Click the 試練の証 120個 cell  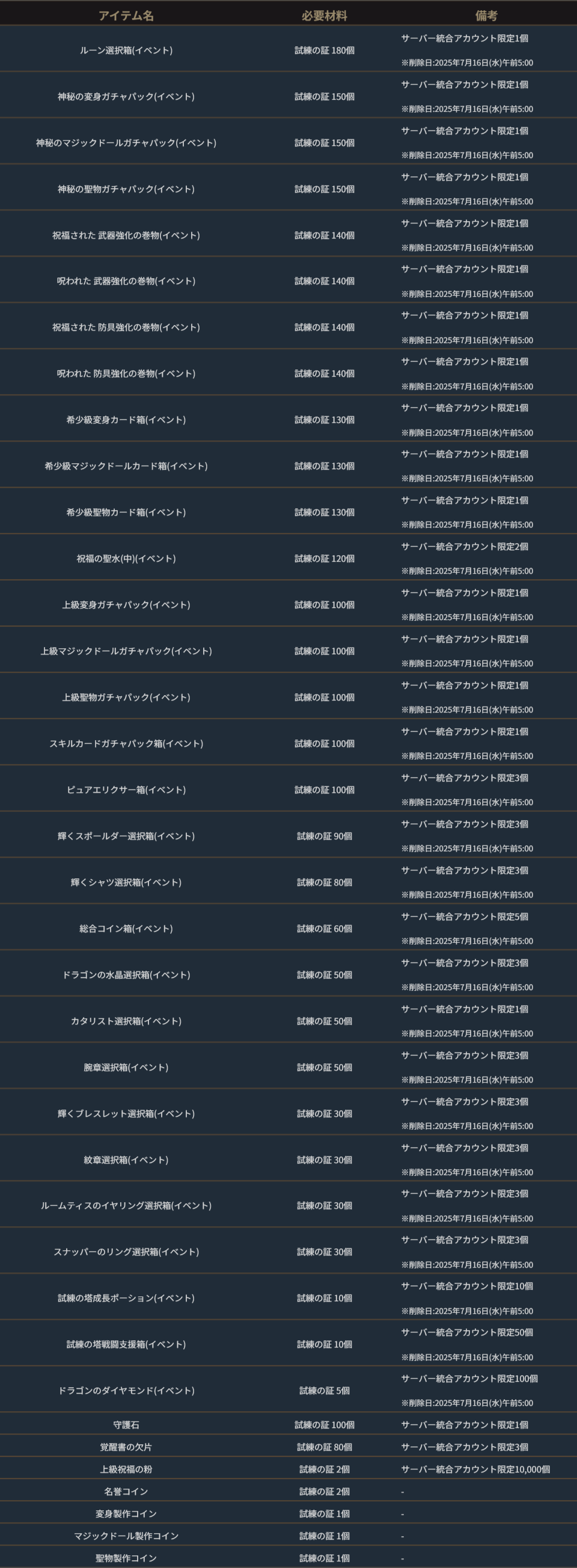324,559
